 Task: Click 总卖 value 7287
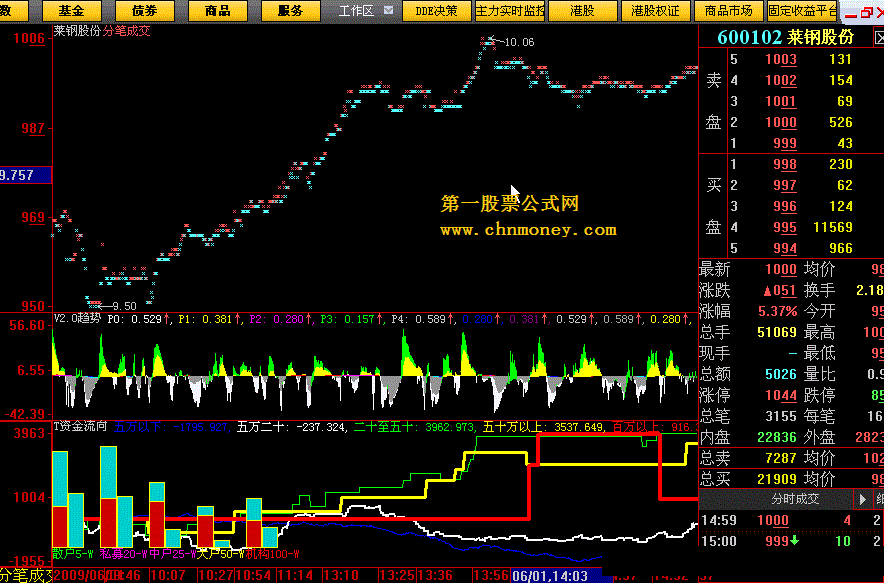point(781,458)
